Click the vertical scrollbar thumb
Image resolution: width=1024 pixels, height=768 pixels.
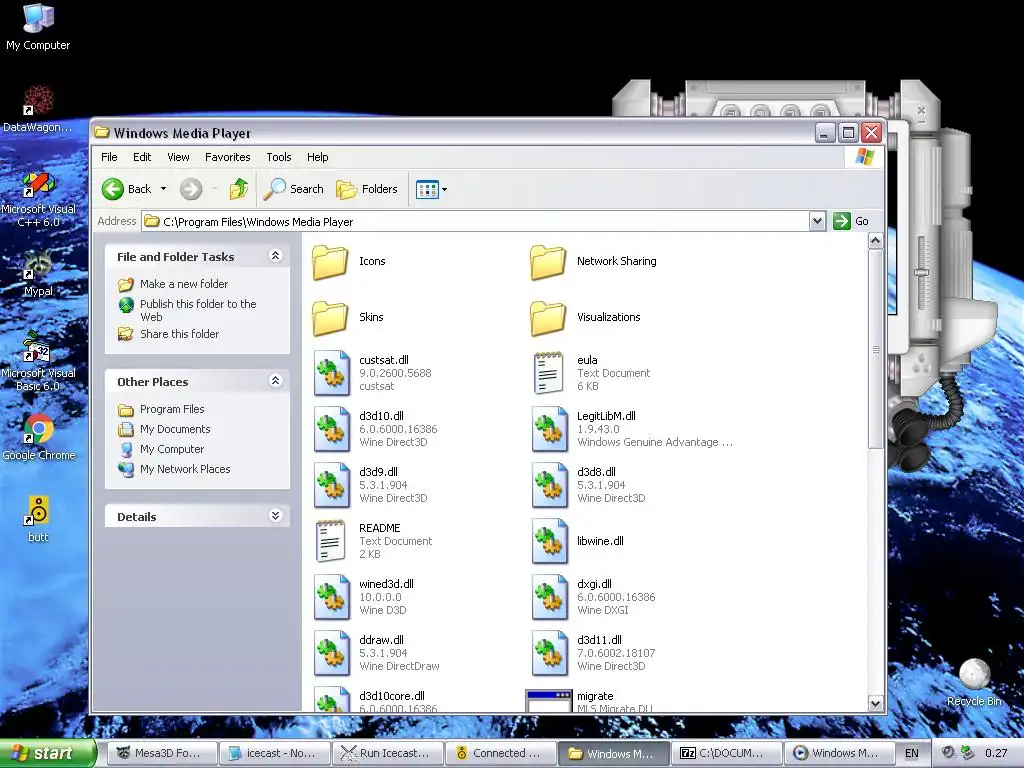[875, 349]
